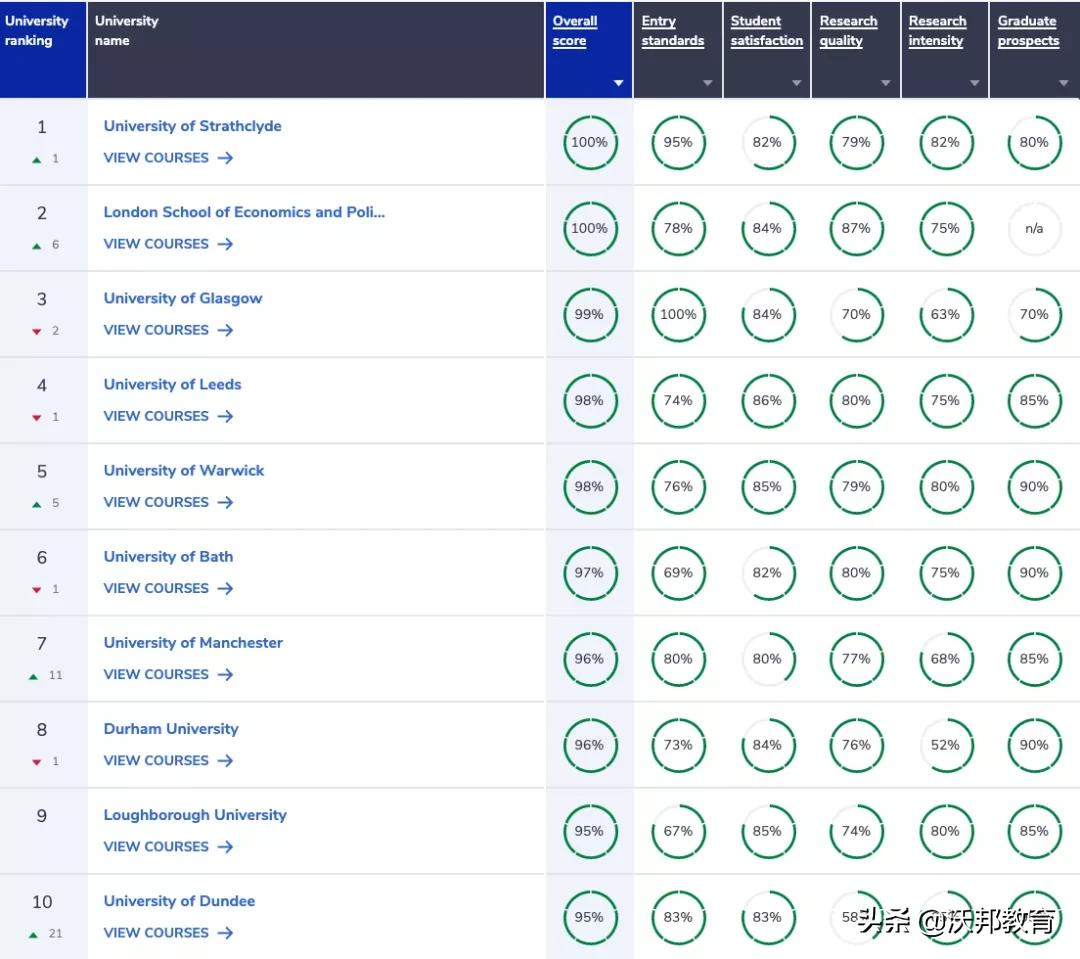The width and height of the screenshot is (1080, 959).
Task: Open University of Glasgow page
Action: coord(183,298)
